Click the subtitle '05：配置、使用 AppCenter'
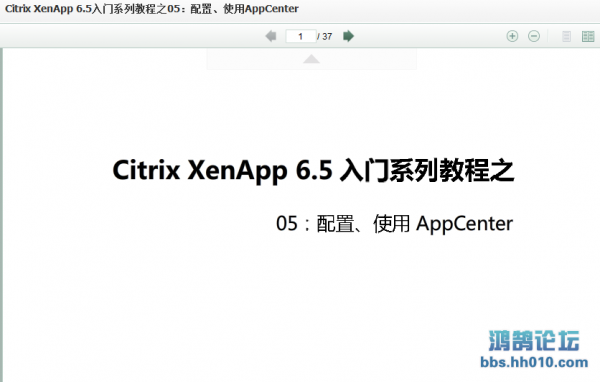The height and width of the screenshot is (382, 600). pos(395,224)
